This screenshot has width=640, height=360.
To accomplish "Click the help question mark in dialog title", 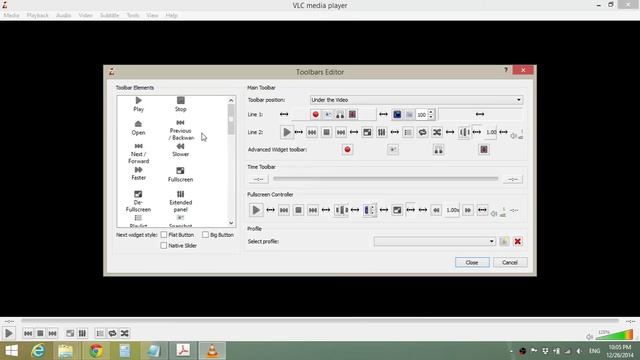I will (506, 70).
